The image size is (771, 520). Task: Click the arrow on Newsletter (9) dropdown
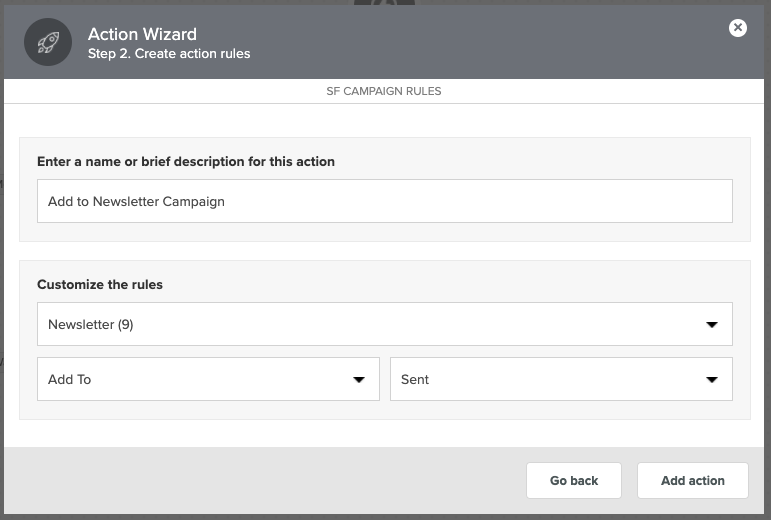coord(712,324)
